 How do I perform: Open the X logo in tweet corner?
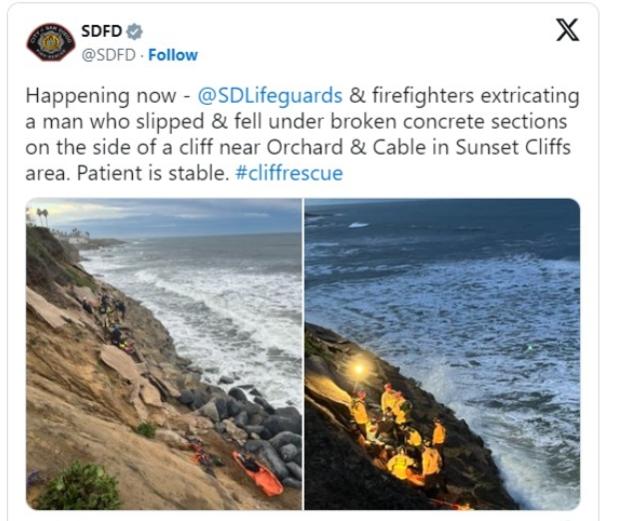click(568, 30)
